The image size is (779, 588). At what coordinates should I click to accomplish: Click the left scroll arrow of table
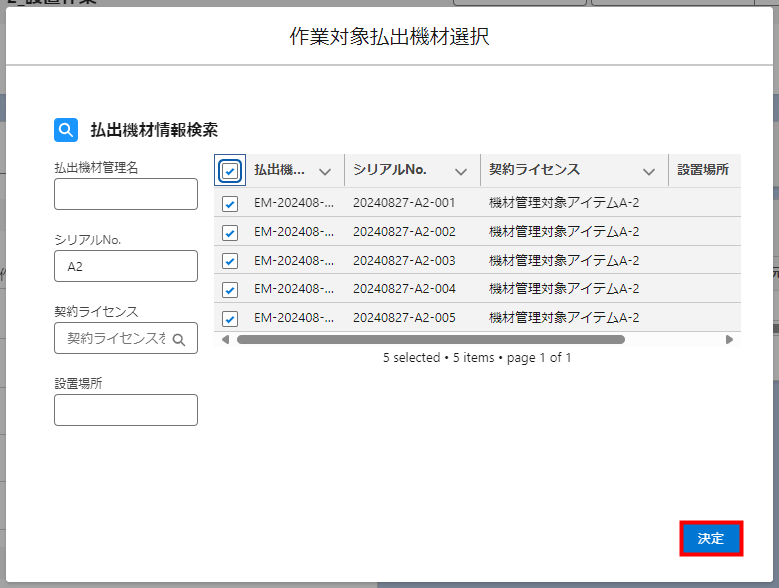pyautogui.click(x=225, y=340)
